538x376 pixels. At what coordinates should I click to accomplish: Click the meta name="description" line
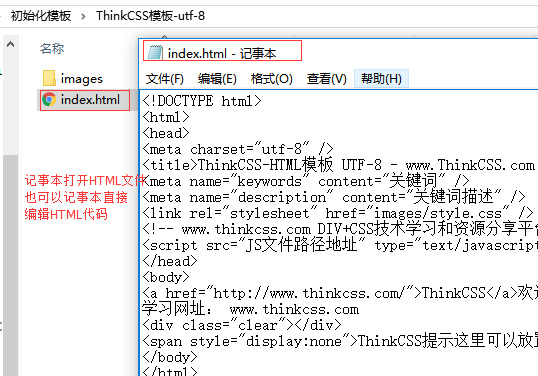[x=334, y=197]
